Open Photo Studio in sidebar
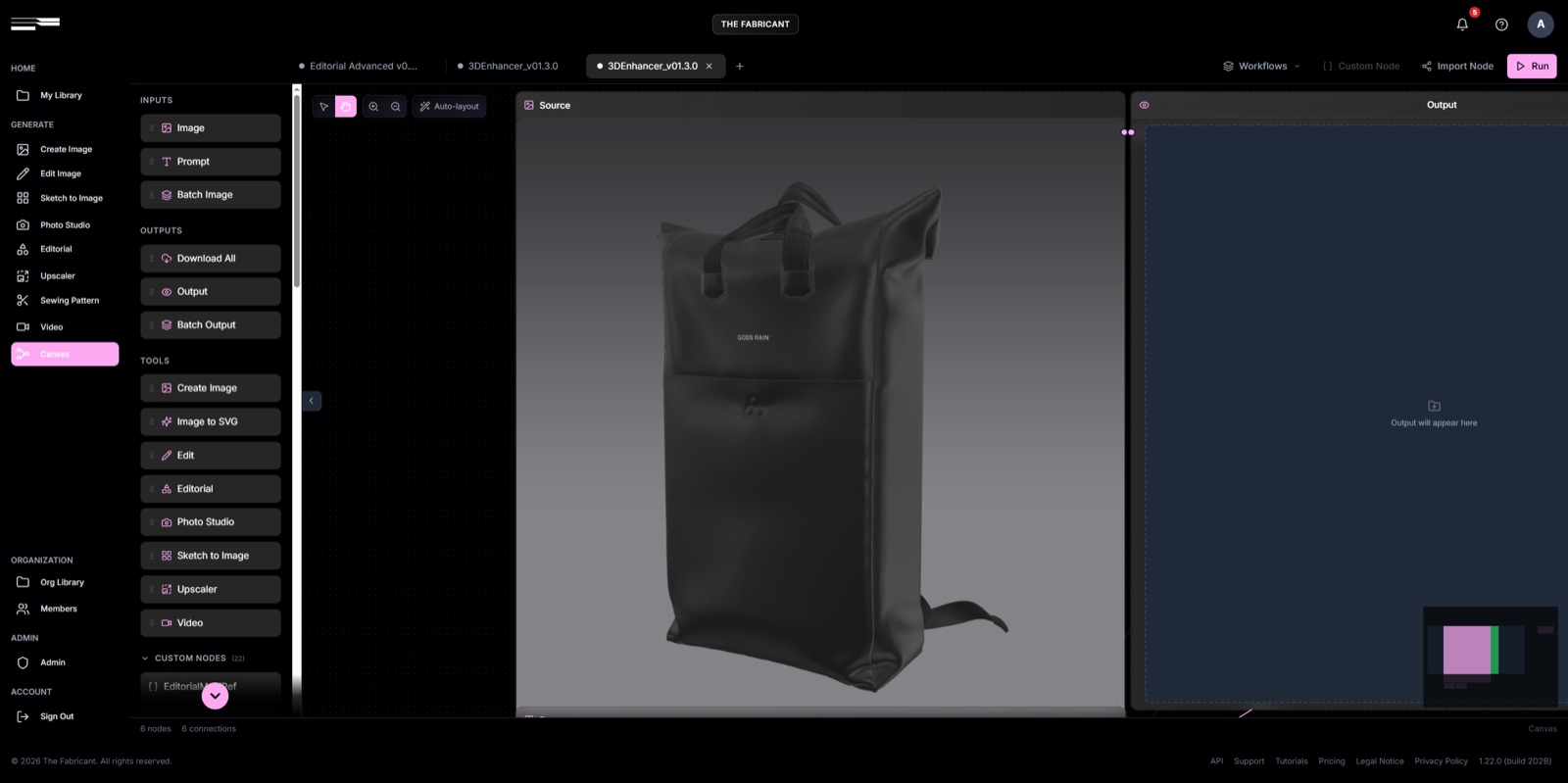The height and width of the screenshot is (783, 1568). point(65,225)
